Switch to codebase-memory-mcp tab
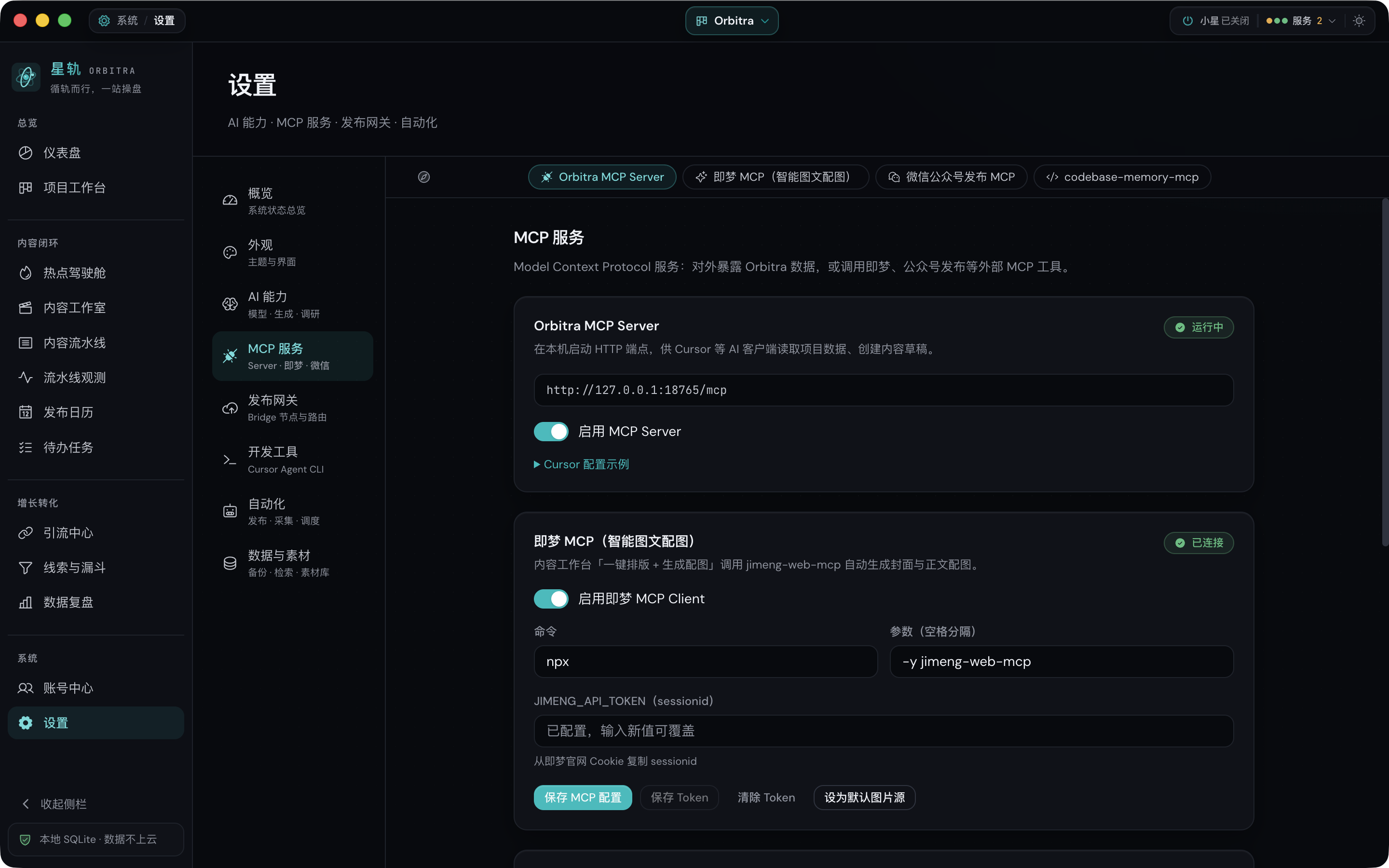Viewport: 1389px width, 868px height. [x=1122, y=177]
